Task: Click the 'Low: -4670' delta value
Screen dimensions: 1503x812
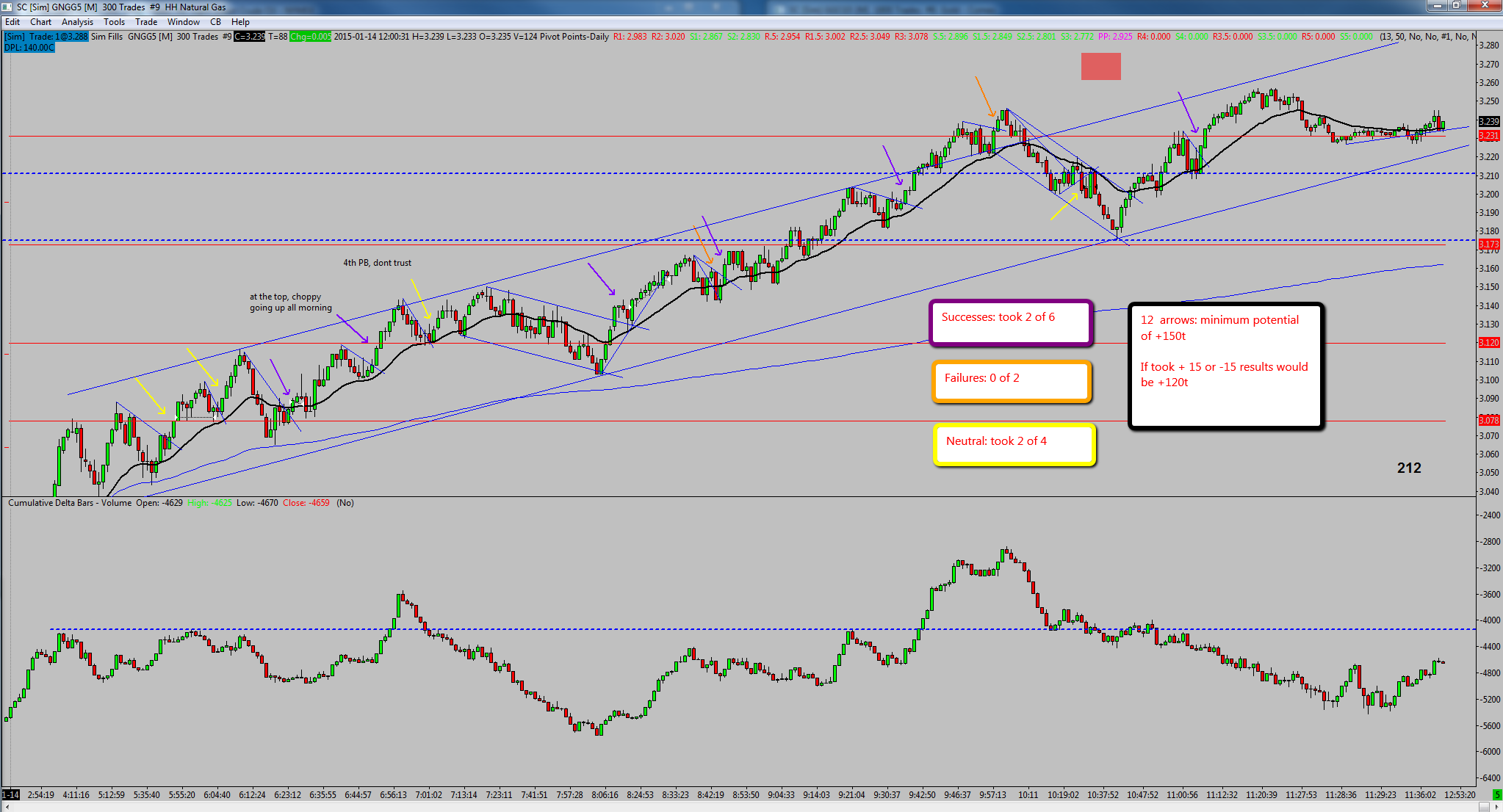Action: click(x=257, y=503)
